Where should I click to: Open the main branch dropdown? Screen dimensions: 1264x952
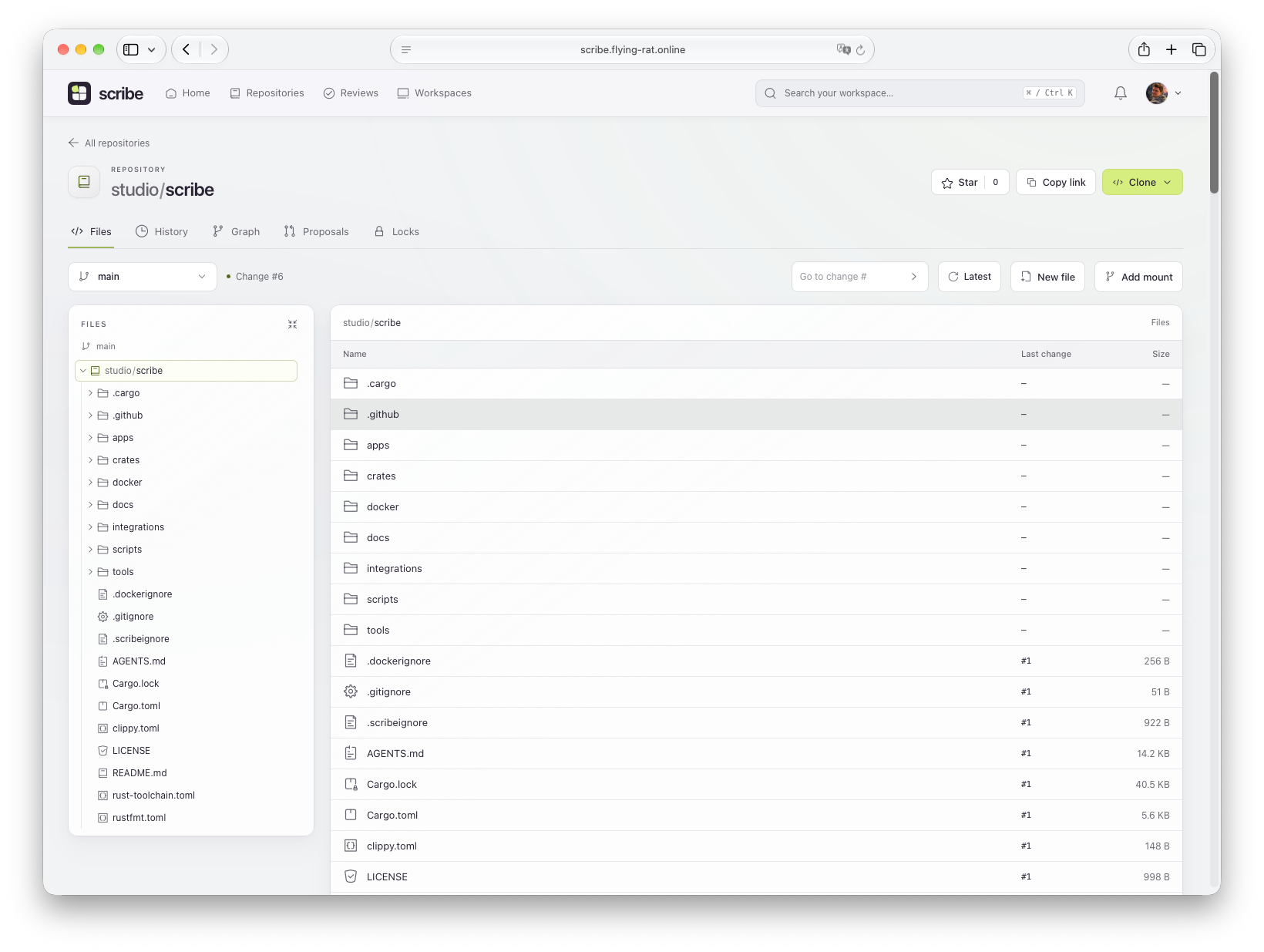click(143, 277)
